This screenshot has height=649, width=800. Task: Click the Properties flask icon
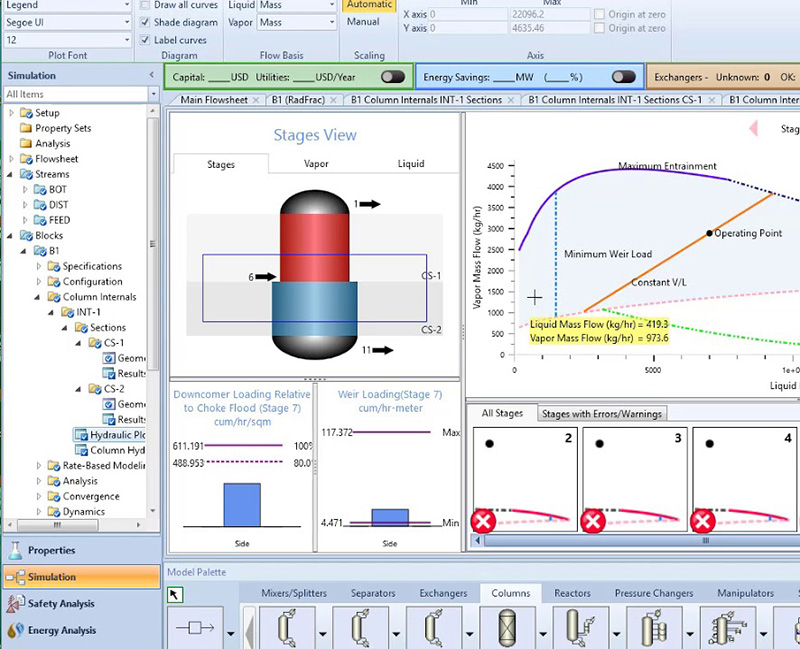pyautogui.click(x=15, y=550)
